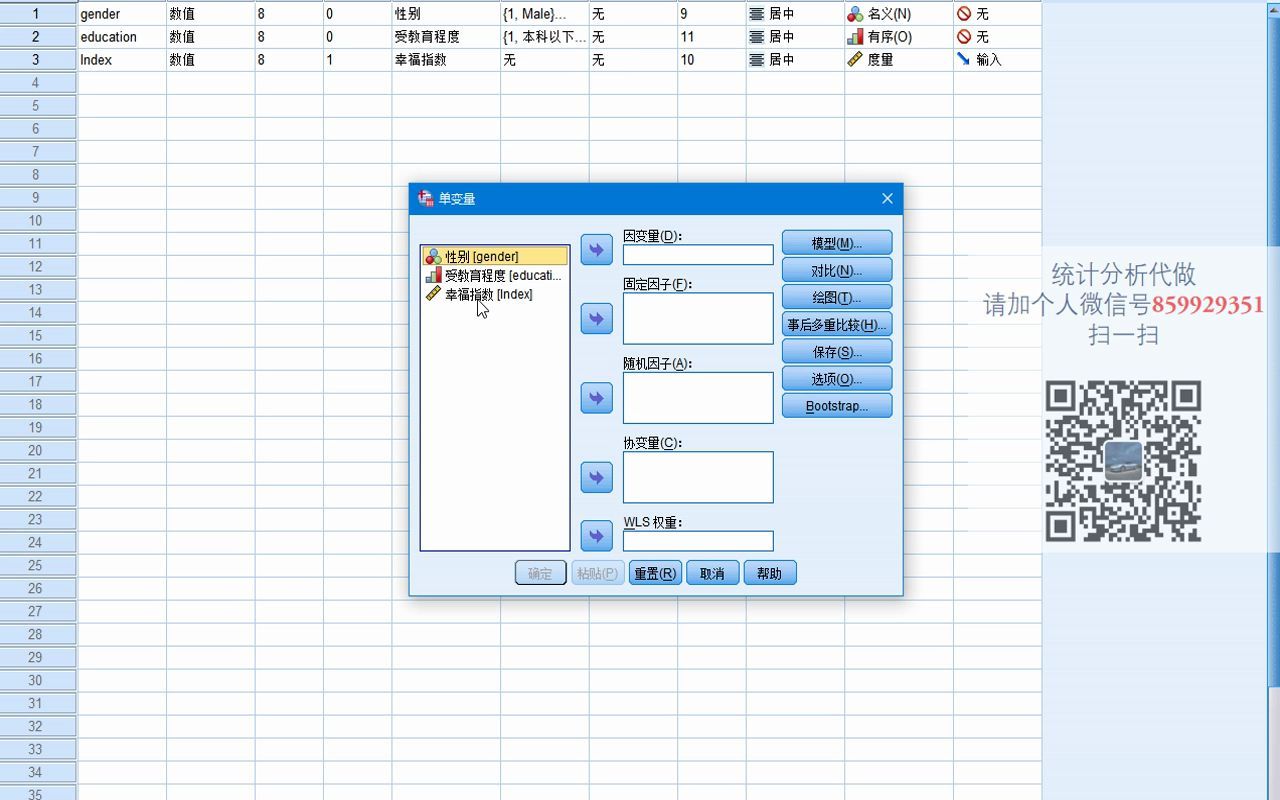1280x800 pixels.
Task: Open 事后多重比较(H)... dialog
Action: point(837,324)
